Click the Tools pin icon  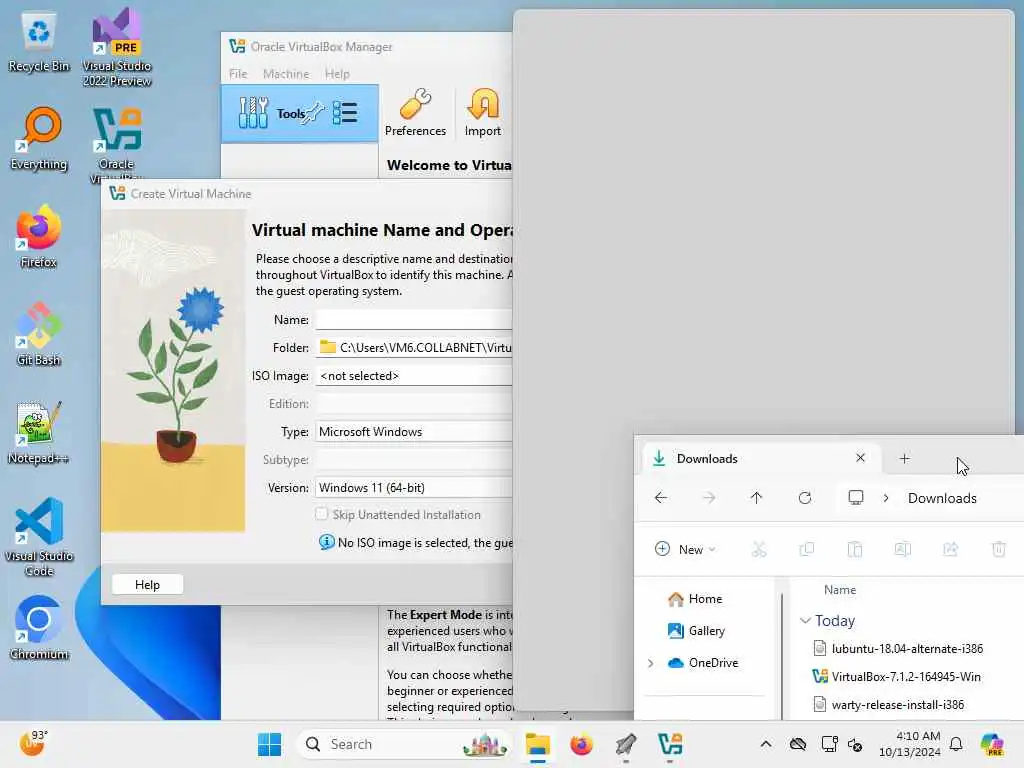pyautogui.click(x=315, y=113)
